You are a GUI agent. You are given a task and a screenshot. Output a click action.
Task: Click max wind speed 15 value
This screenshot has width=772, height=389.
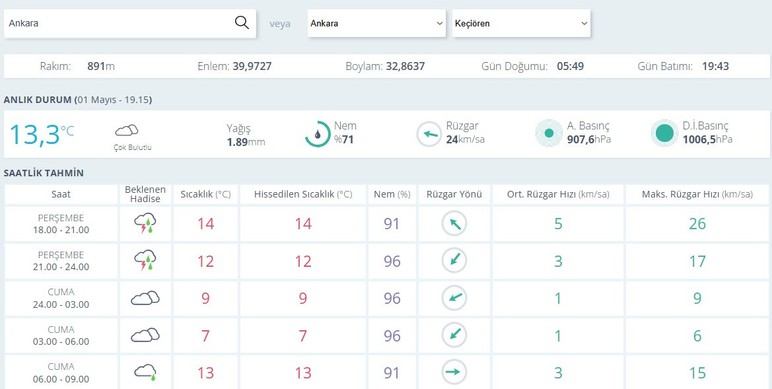(697, 373)
